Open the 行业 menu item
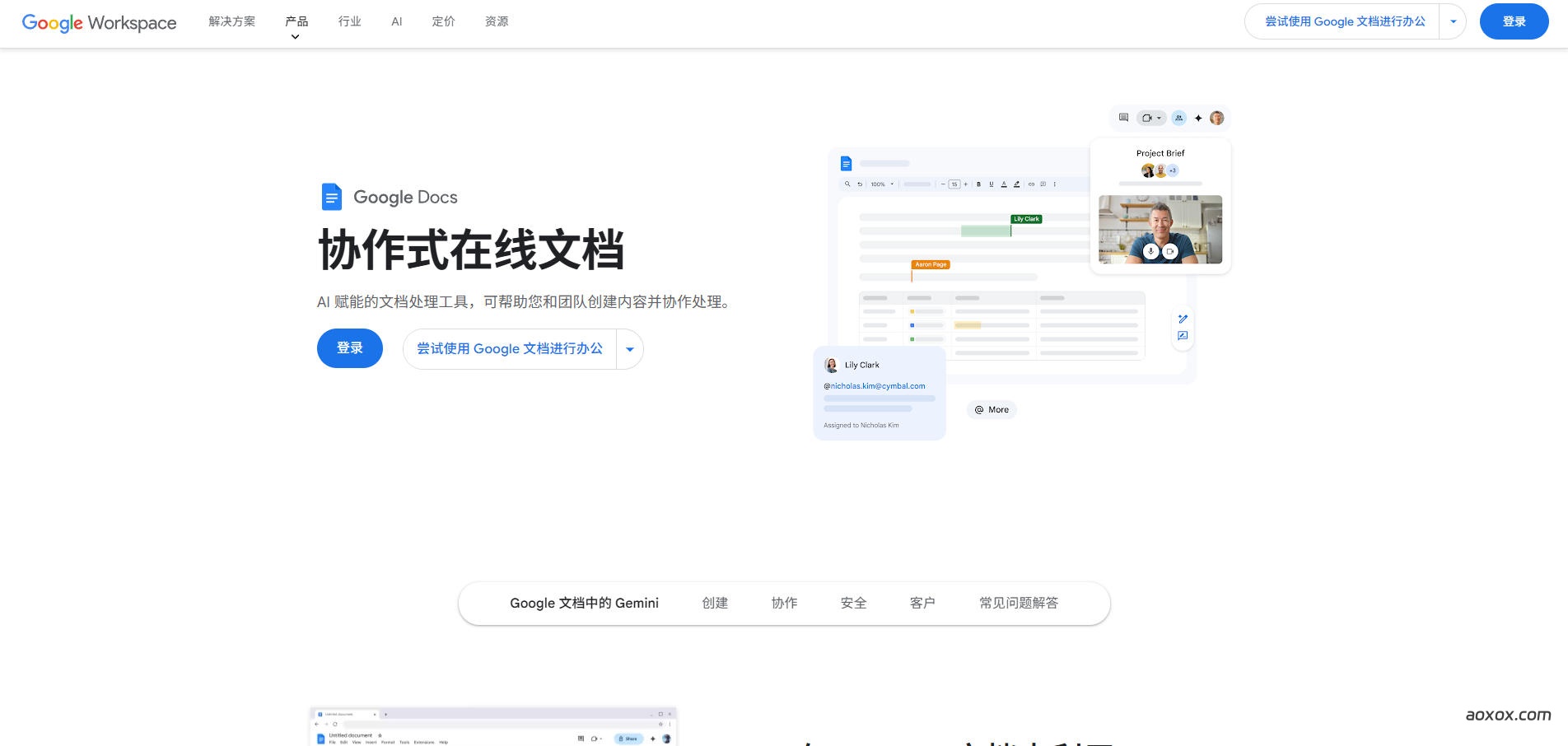Image resolution: width=1568 pixels, height=746 pixels. click(x=350, y=21)
